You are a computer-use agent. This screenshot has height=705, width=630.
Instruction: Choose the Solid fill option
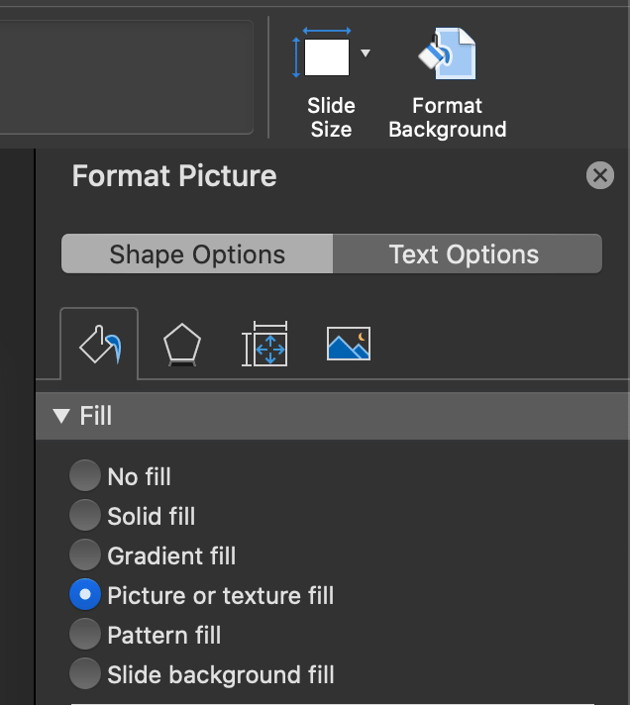pyautogui.click(x=85, y=516)
